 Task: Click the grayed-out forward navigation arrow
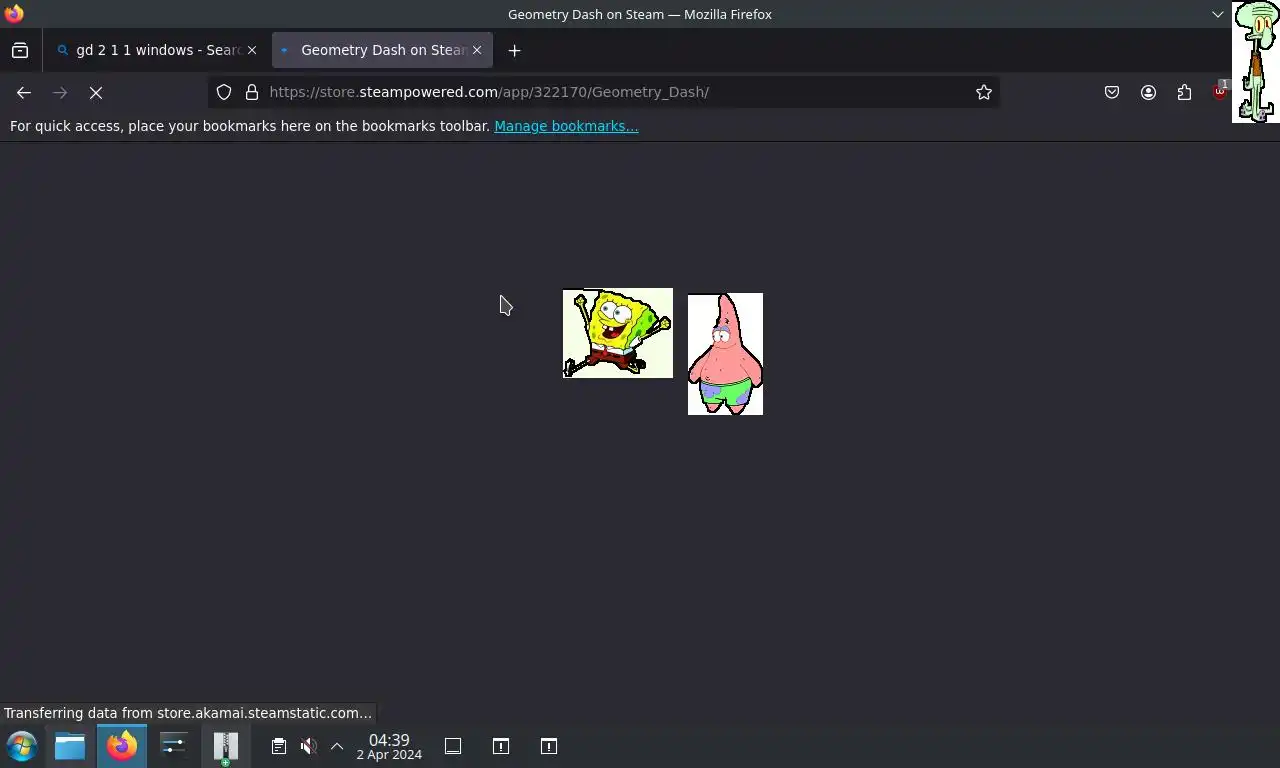(x=60, y=92)
